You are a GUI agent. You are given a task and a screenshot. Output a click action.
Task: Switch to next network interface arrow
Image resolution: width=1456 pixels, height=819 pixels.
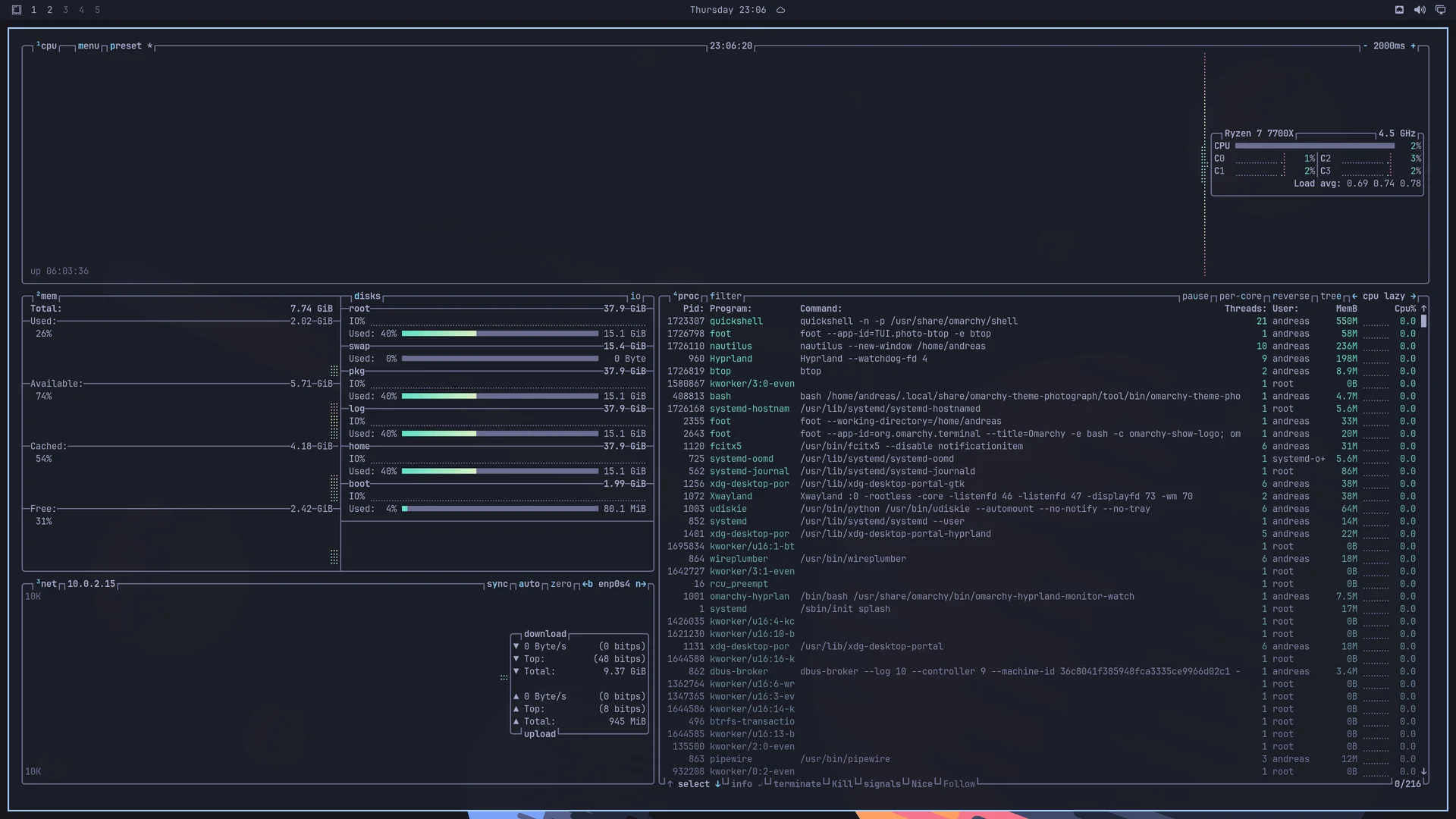click(641, 584)
